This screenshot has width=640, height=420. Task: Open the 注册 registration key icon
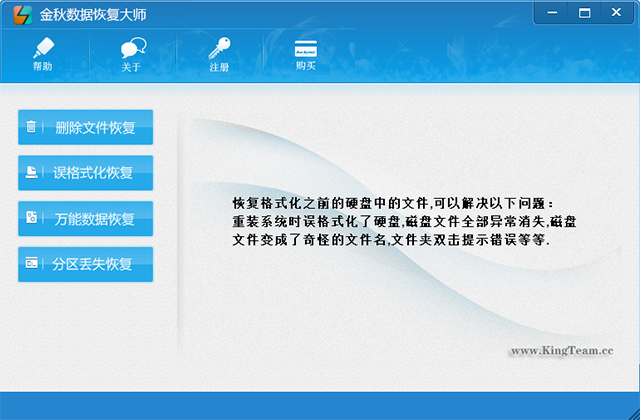tap(219, 54)
